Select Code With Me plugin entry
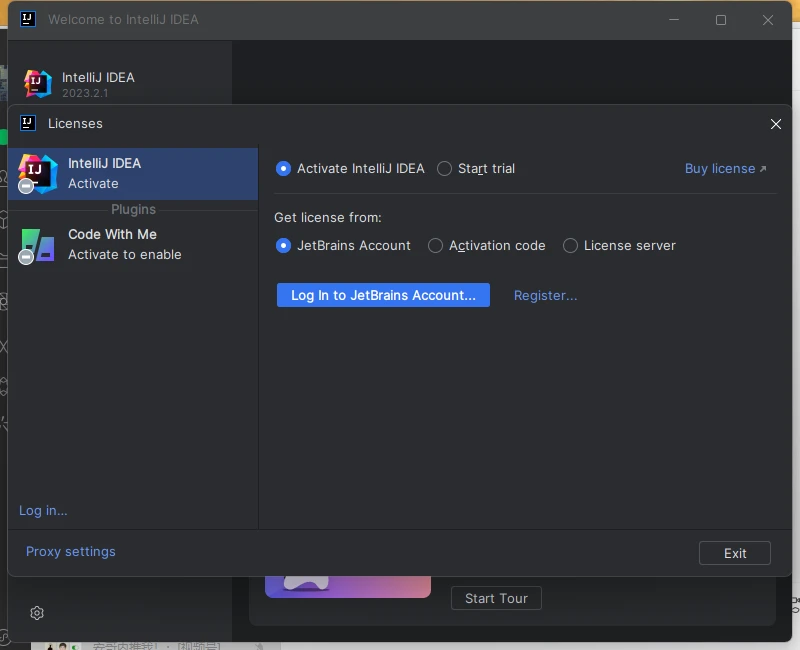Viewport: 800px width, 650px height. (x=133, y=244)
